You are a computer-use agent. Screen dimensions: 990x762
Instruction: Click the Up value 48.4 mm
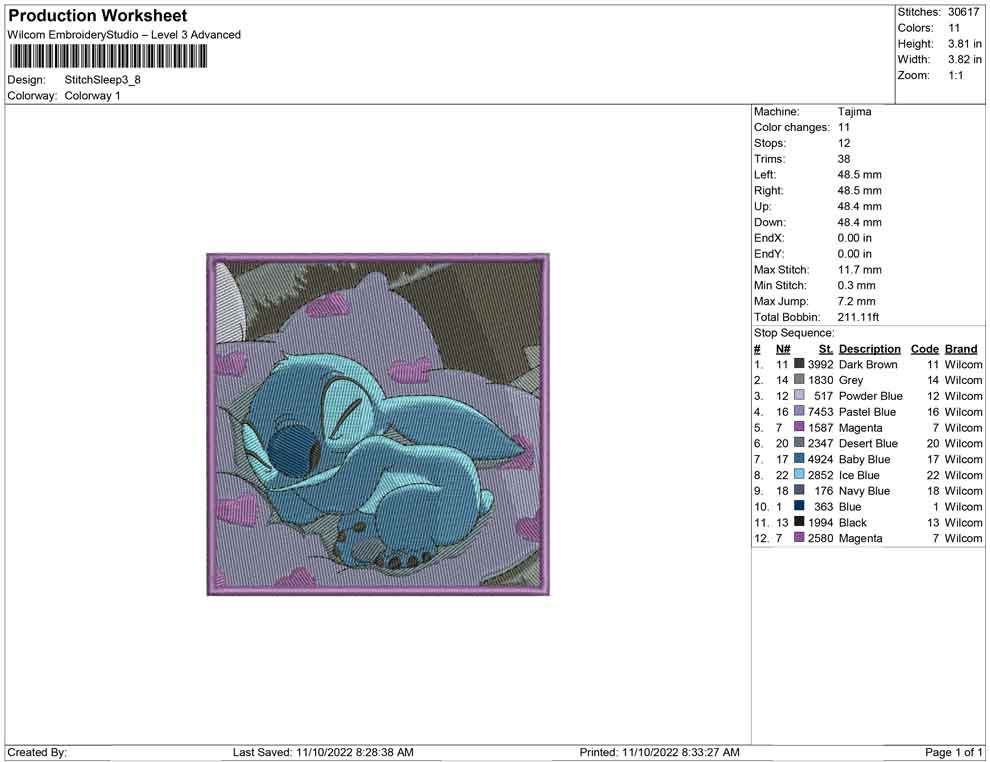(859, 206)
